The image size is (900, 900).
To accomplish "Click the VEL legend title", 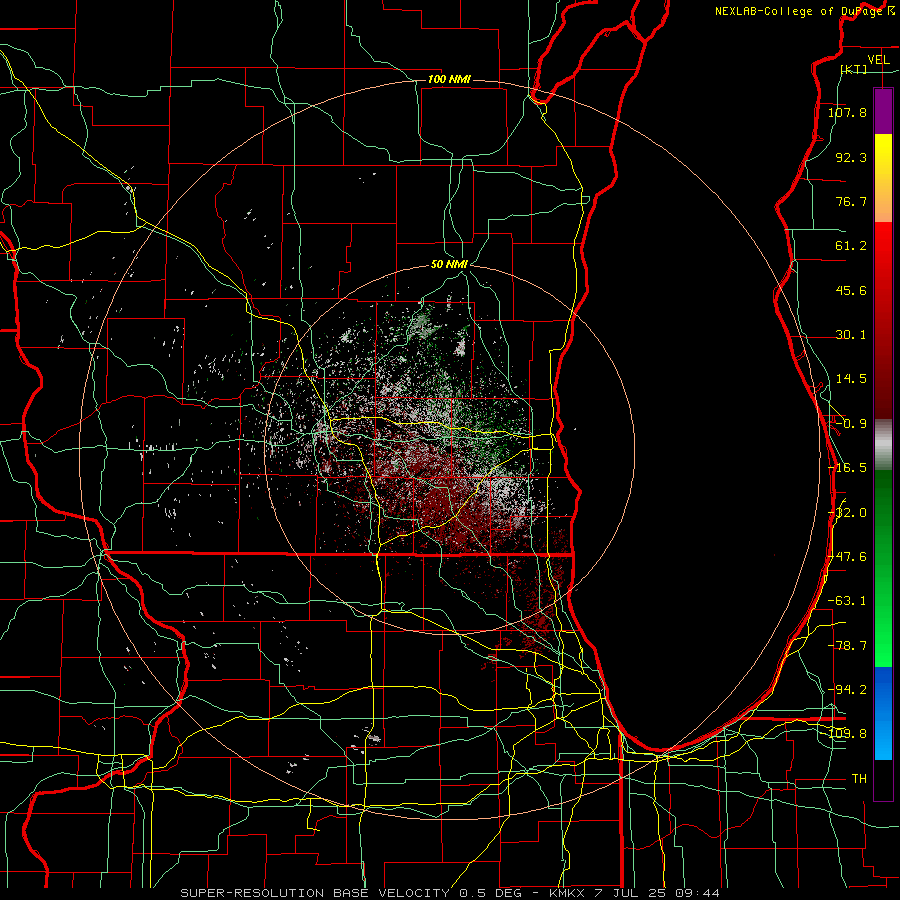I will pyautogui.click(x=878, y=60).
